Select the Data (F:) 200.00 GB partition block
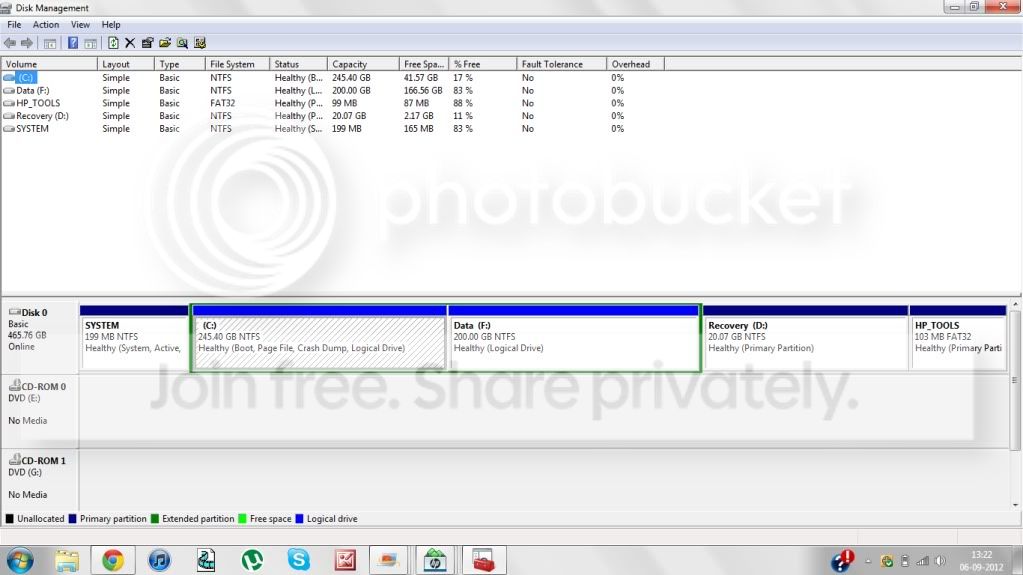 pos(574,337)
